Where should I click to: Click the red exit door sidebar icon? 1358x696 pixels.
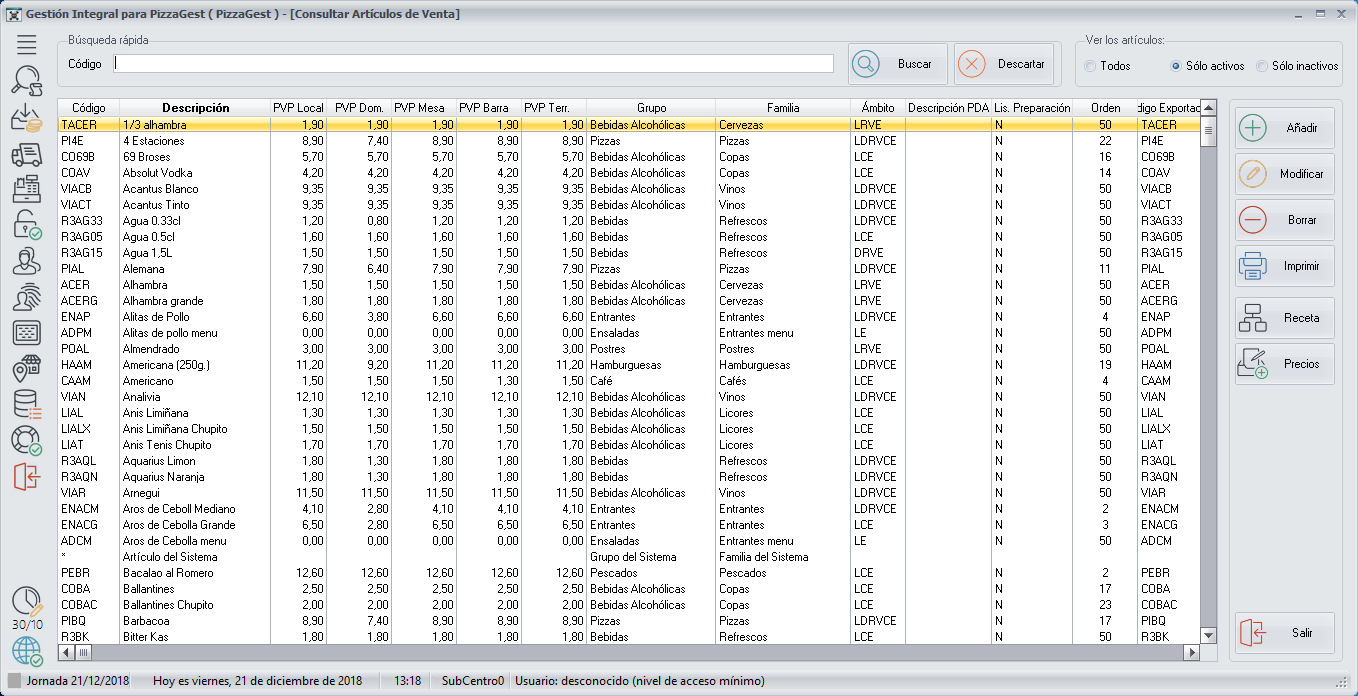click(x=26, y=477)
